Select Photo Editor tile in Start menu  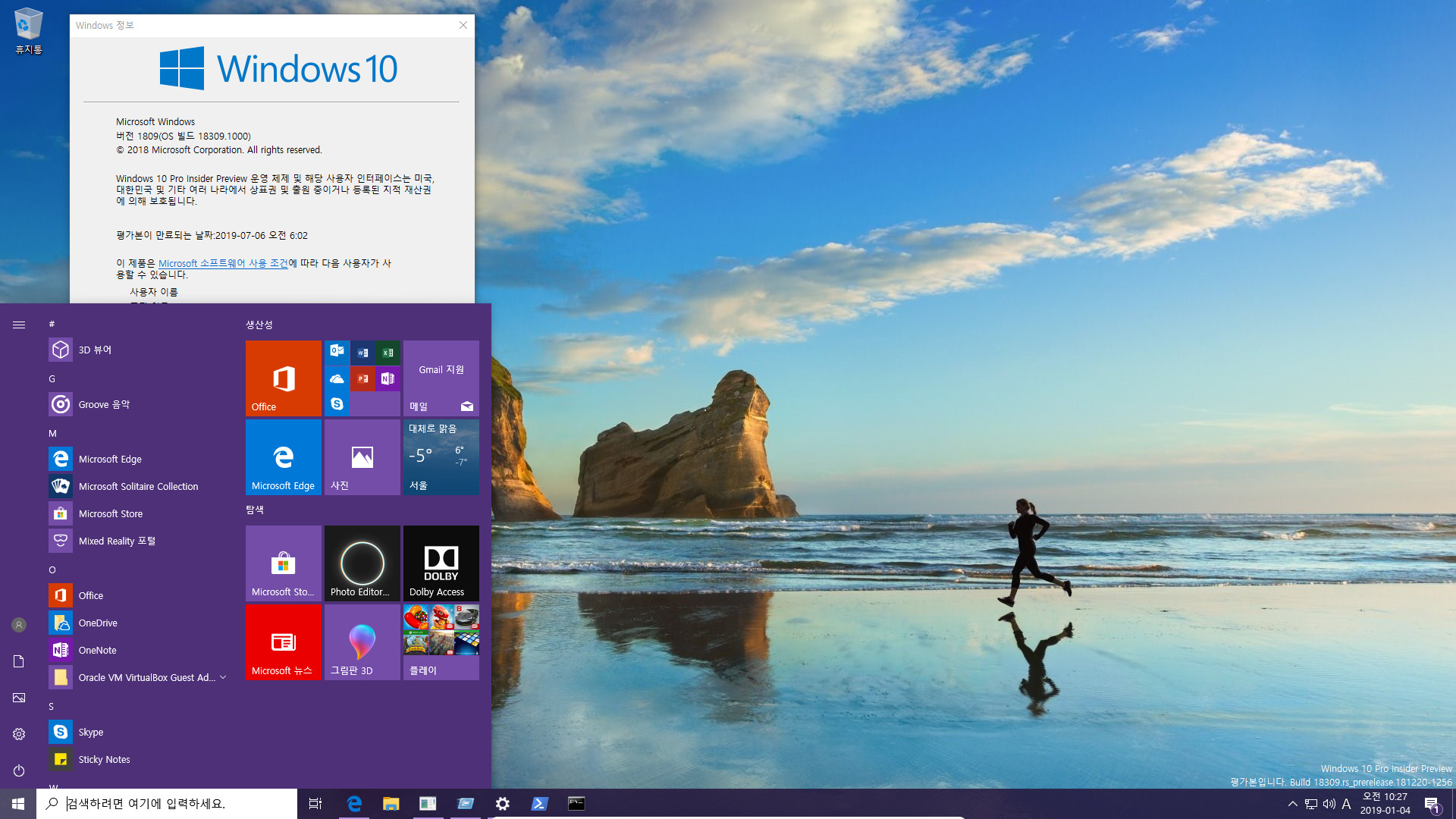click(x=362, y=563)
